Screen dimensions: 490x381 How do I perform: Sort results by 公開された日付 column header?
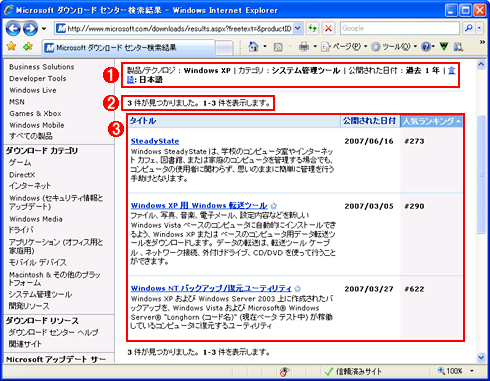pos(369,121)
